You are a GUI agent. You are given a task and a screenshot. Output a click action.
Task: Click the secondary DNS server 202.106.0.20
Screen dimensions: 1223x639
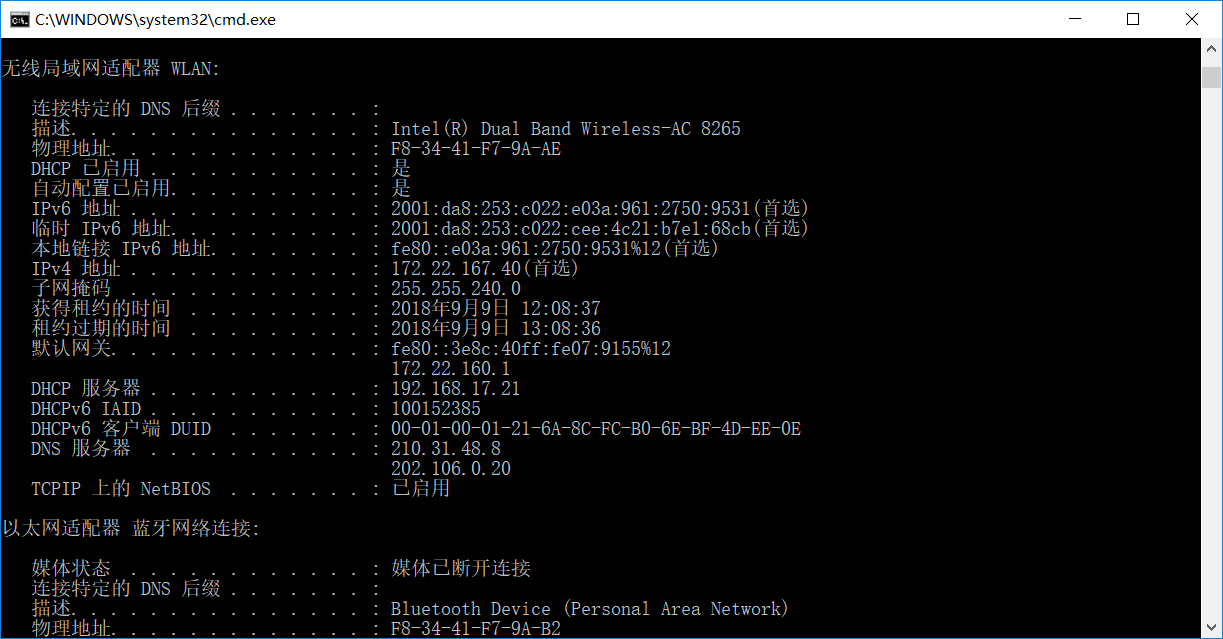tap(451, 469)
